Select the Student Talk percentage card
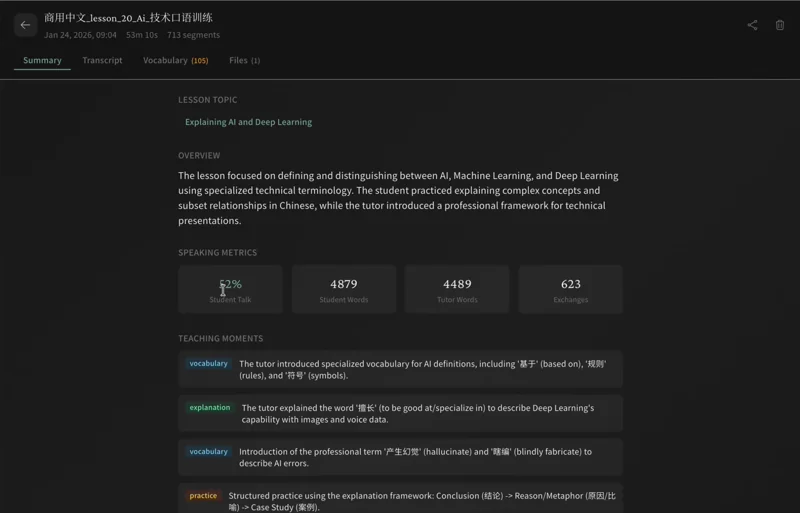This screenshot has height=513, width=800. pyautogui.click(x=230, y=290)
